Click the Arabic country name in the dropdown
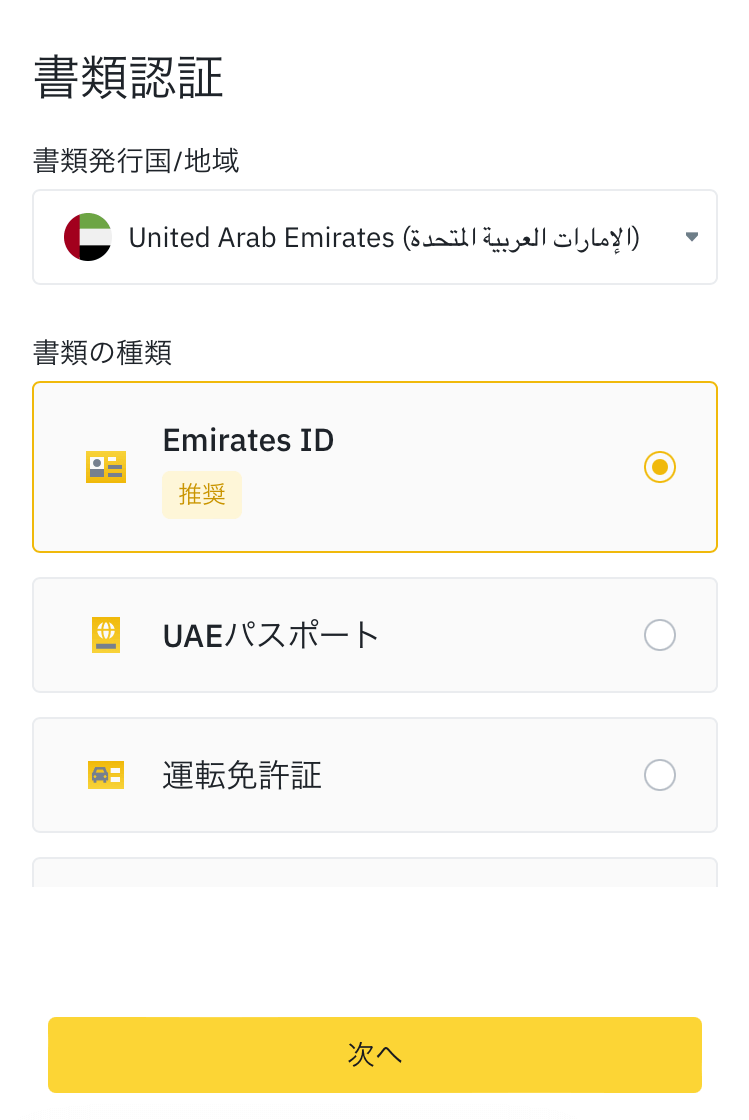The height and width of the screenshot is (1120, 749). [520, 238]
